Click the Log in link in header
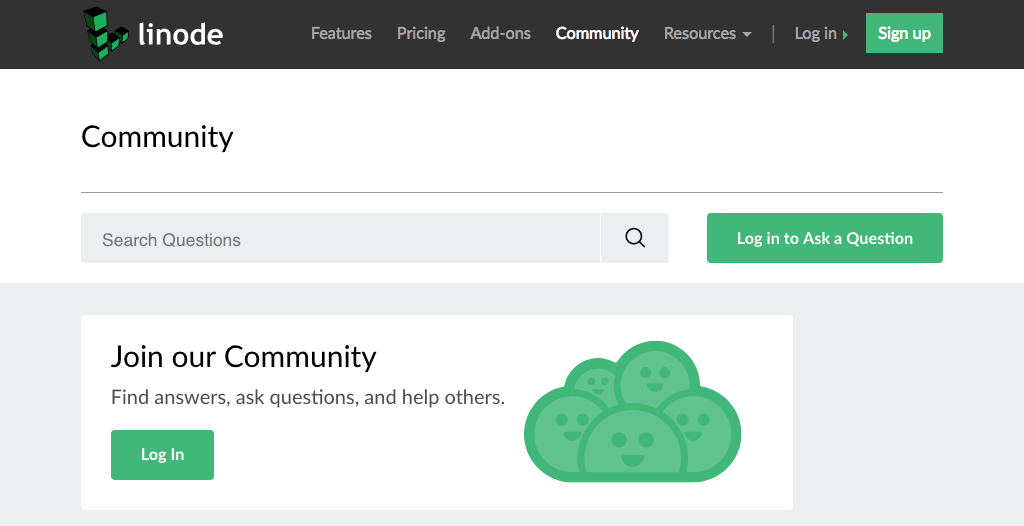The width and height of the screenshot is (1024, 526). (x=815, y=33)
